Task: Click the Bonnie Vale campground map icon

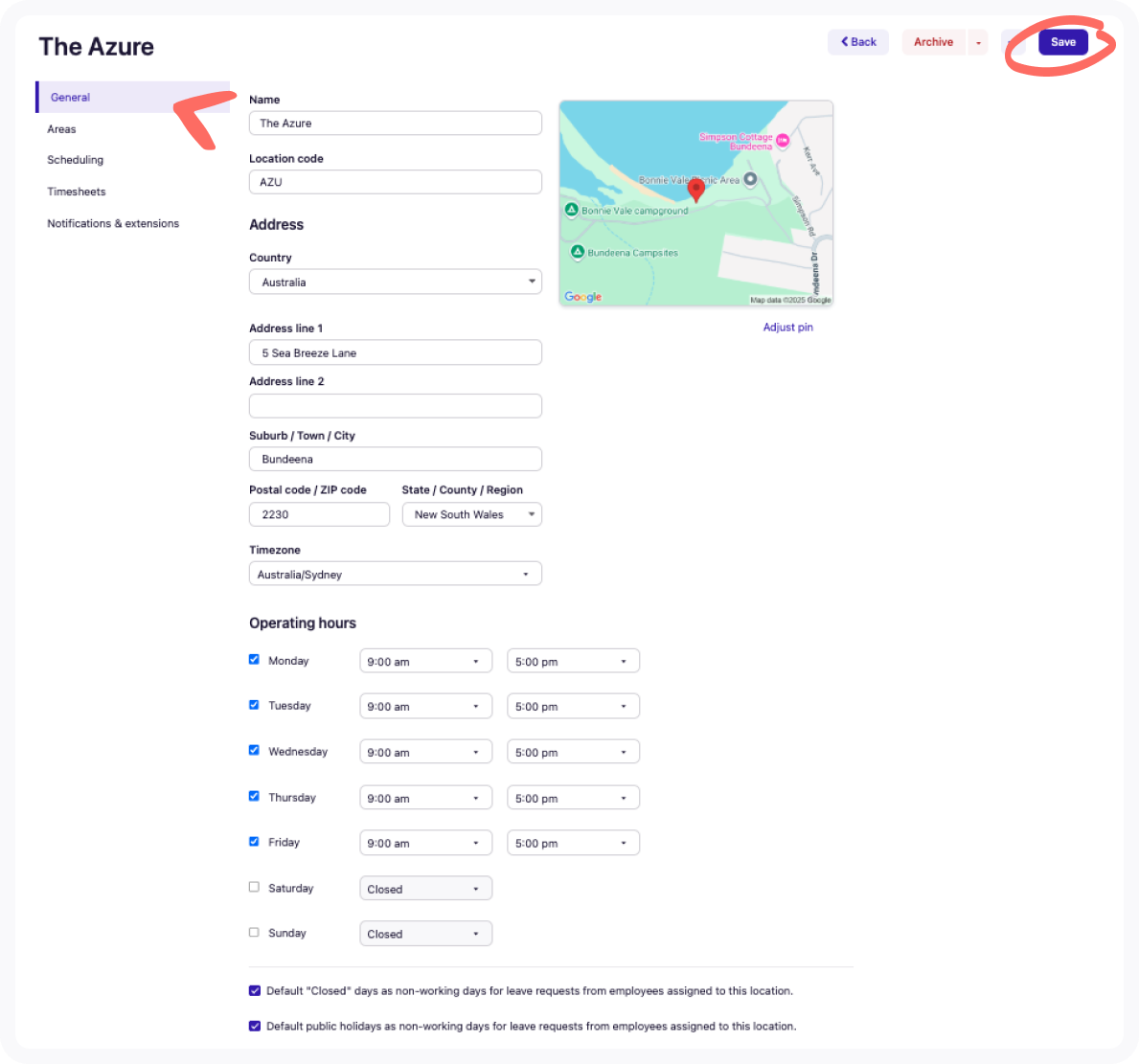Action: (571, 210)
